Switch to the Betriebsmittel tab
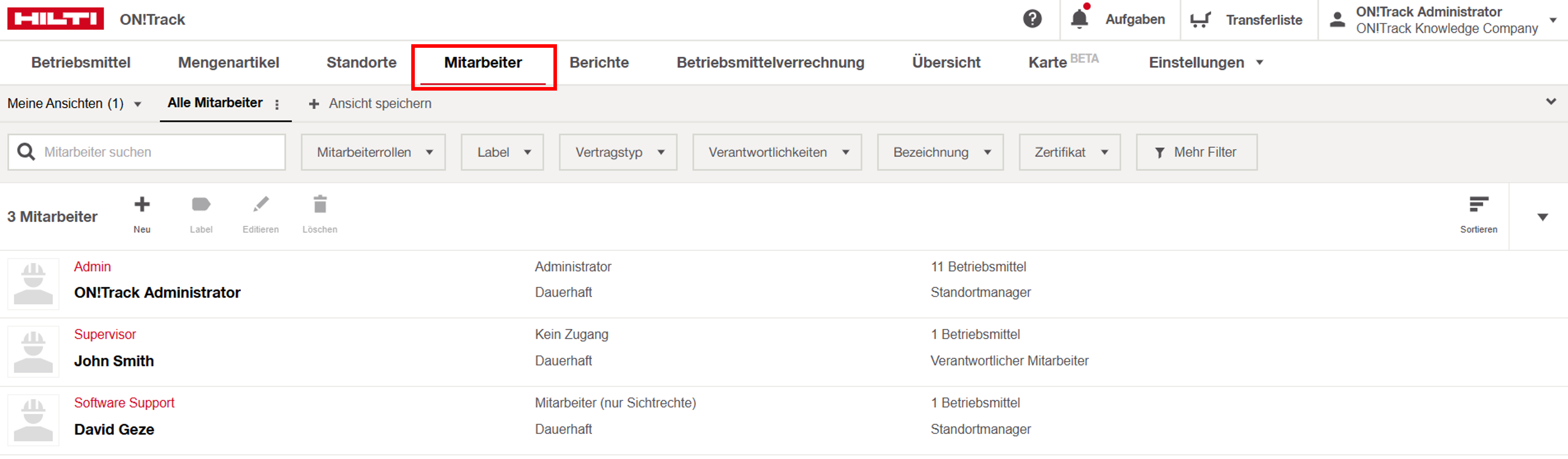Screen dimensions: 1568x459 pos(81,62)
